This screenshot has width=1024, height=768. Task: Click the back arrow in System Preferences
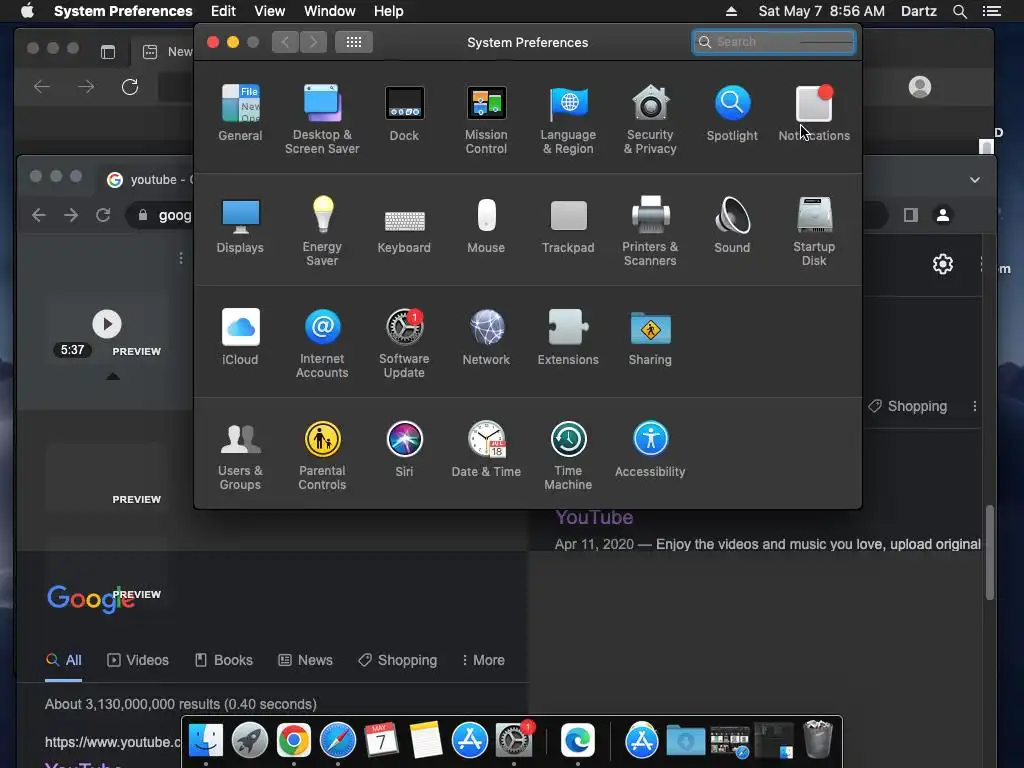coord(285,42)
